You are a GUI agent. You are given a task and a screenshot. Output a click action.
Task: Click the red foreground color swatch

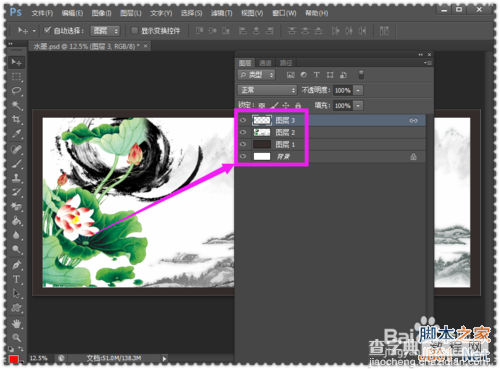point(13,359)
